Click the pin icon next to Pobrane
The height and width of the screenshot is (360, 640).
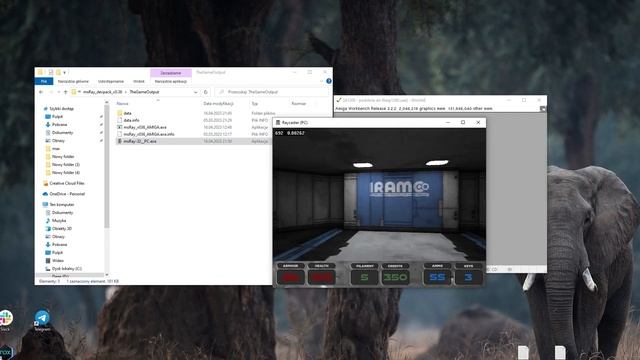coord(101,124)
